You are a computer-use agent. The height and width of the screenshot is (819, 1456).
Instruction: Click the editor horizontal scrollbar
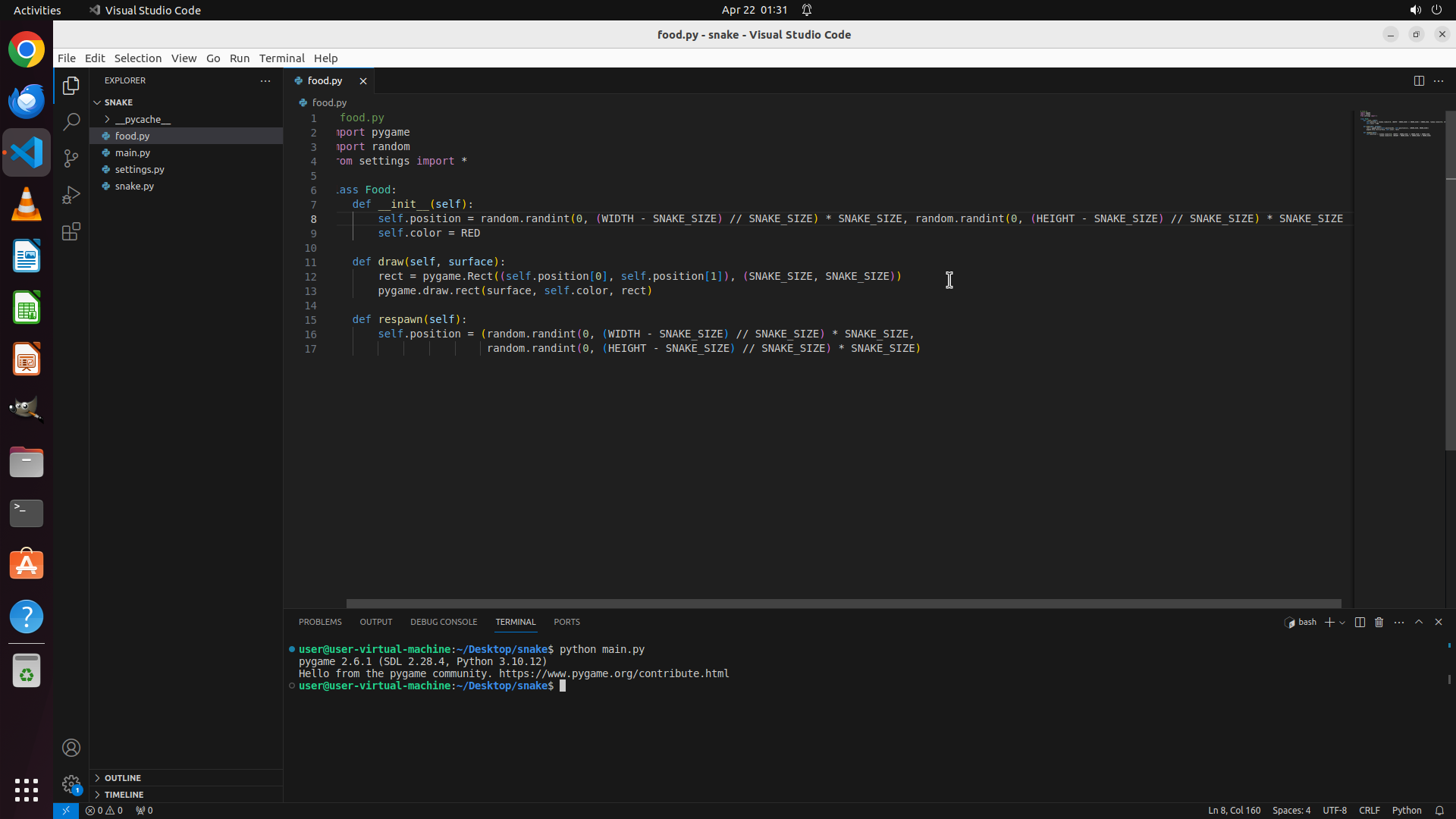(843, 604)
